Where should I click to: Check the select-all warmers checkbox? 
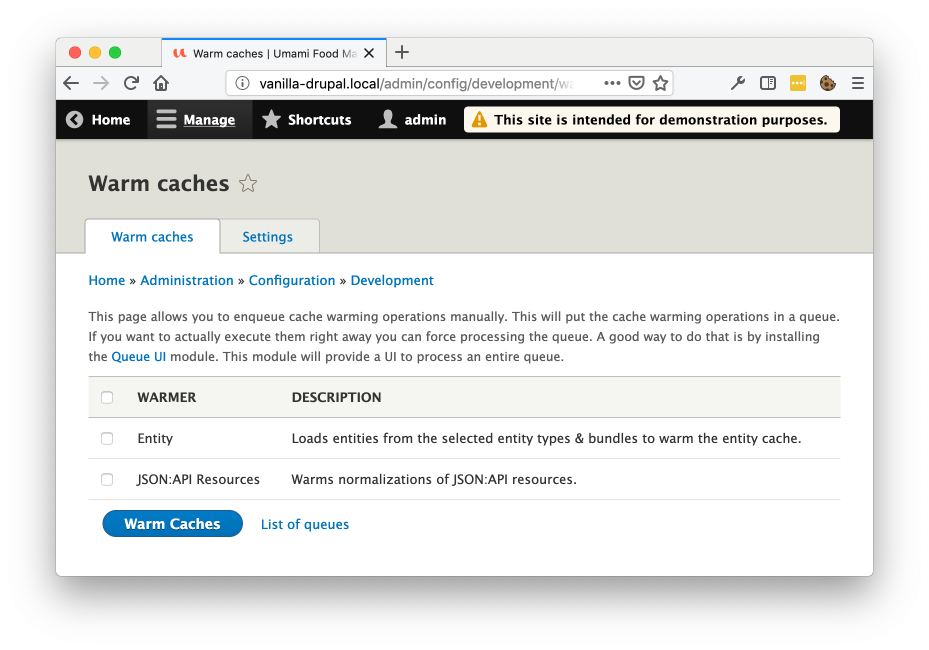(107, 398)
